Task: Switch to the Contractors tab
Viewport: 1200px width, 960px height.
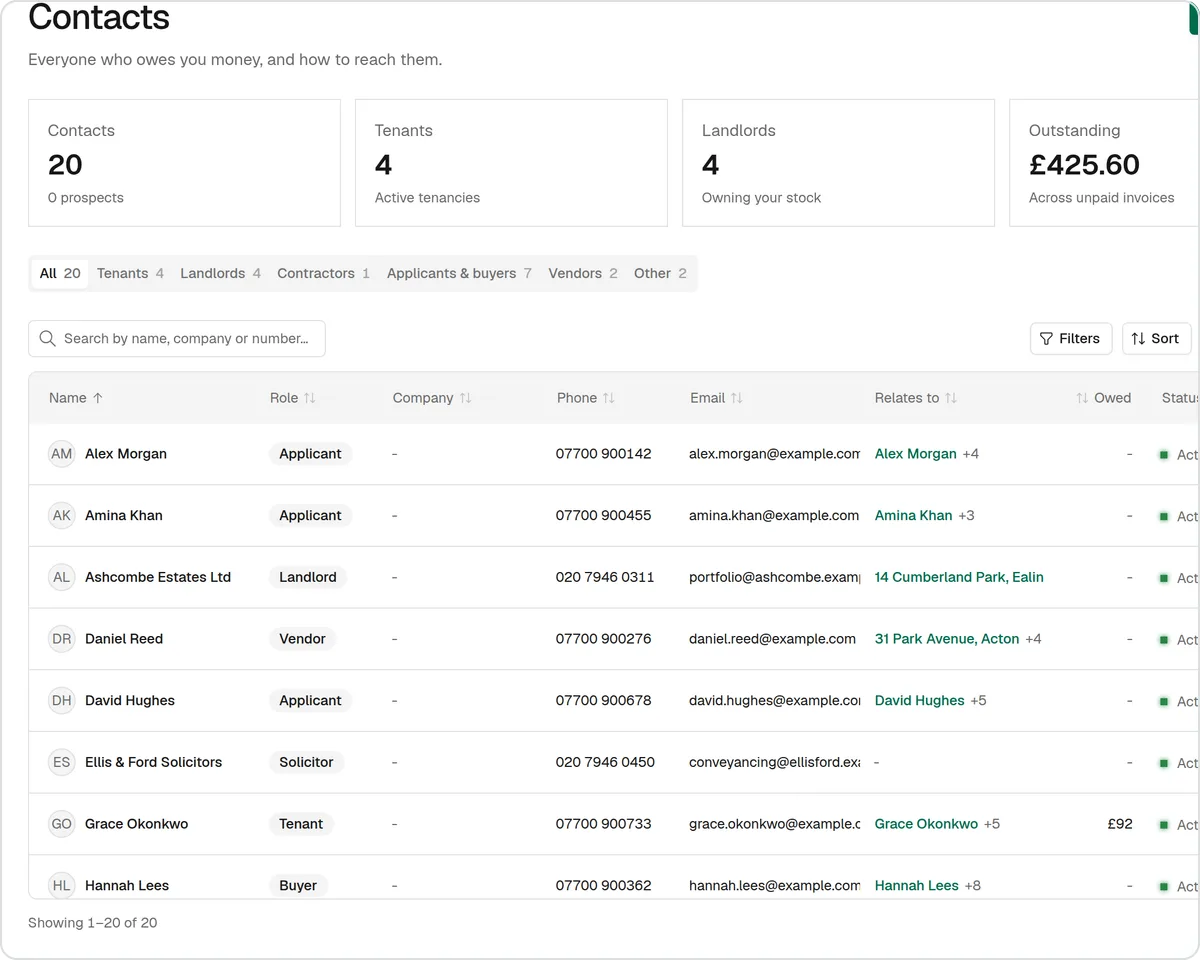Action: (323, 273)
